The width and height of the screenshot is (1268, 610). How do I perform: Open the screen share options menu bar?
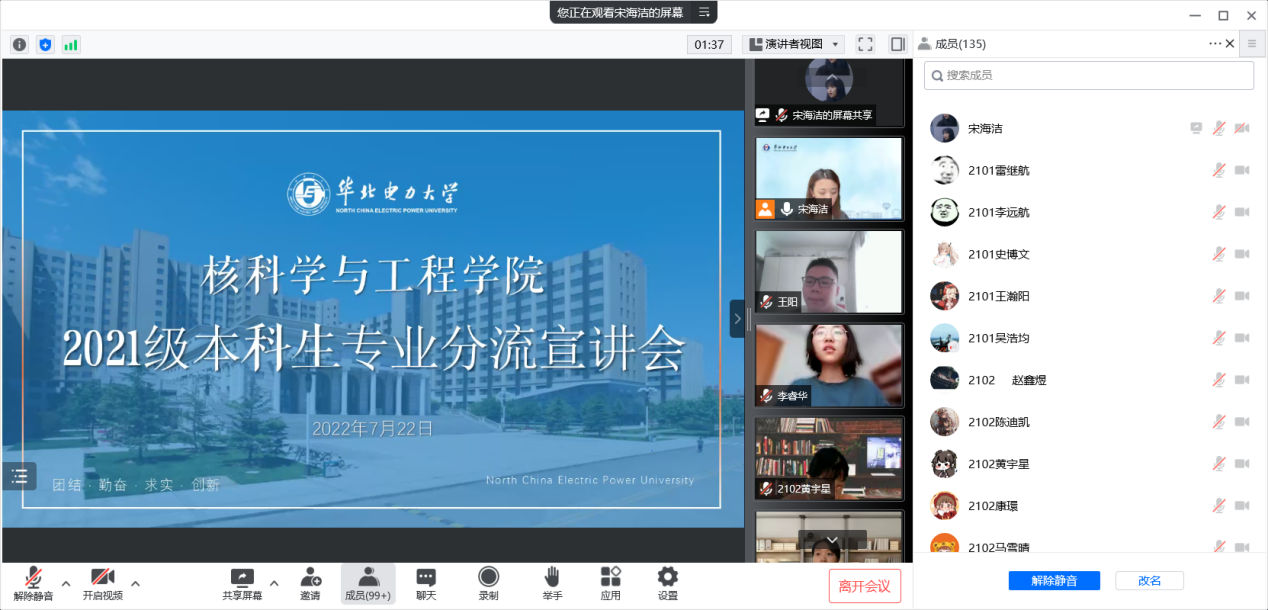pos(704,12)
